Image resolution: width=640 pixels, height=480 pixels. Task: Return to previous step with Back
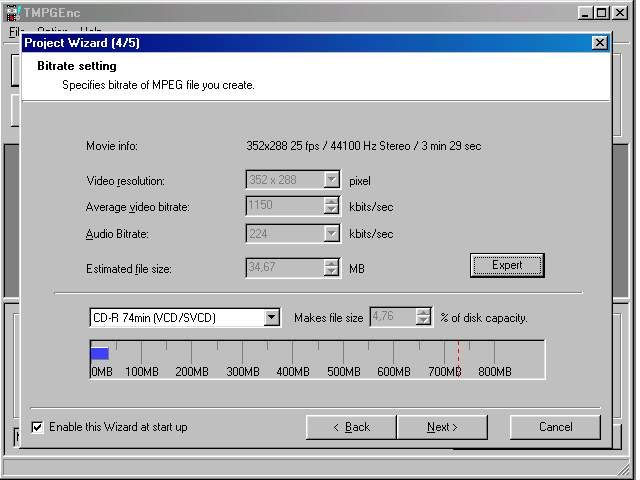[351, 427]
